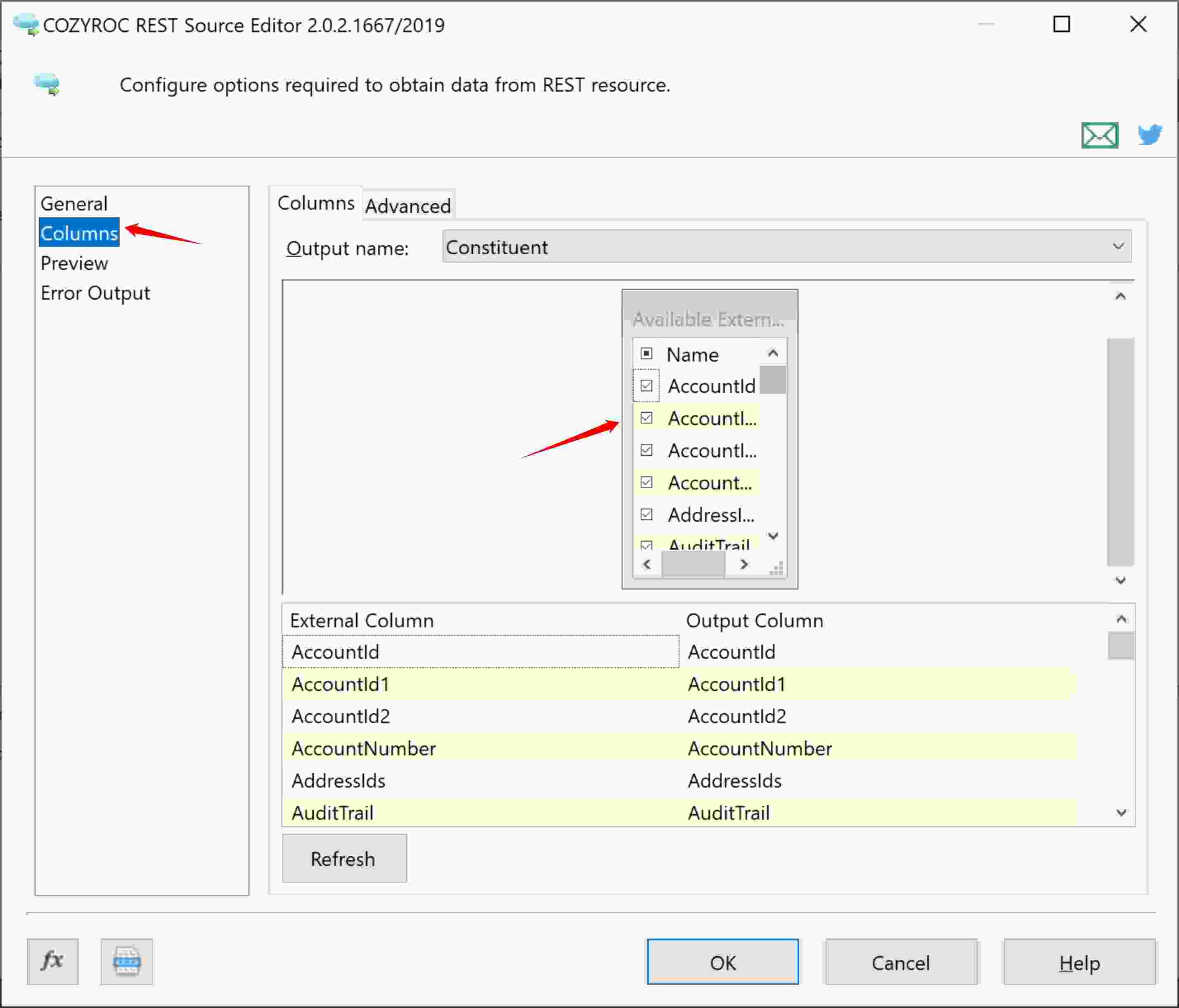
Task: Click the email envelope icon
Action: (x=1099, y=135)
